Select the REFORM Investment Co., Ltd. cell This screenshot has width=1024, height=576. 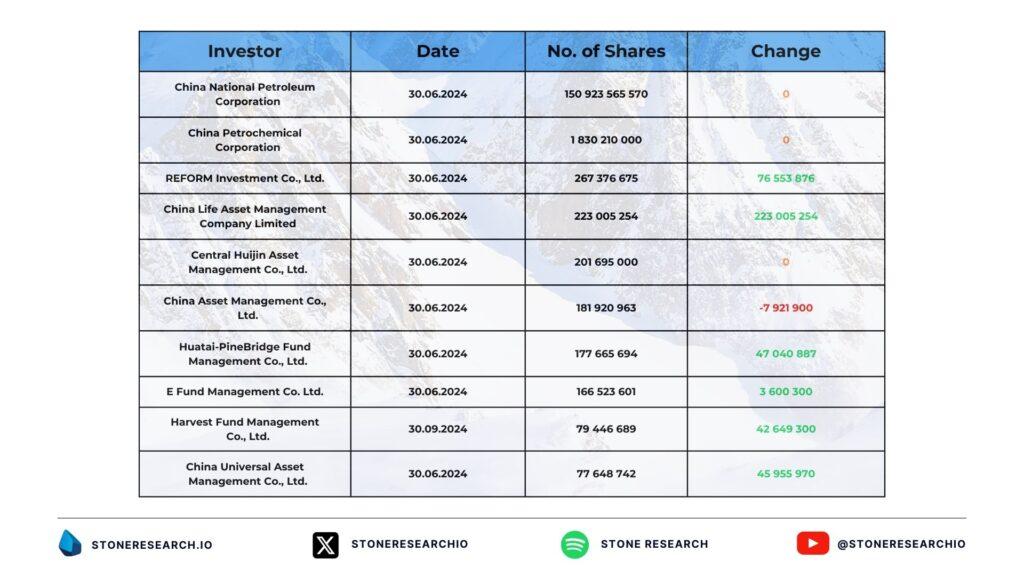pyautogui.click(x=245, y=178)
